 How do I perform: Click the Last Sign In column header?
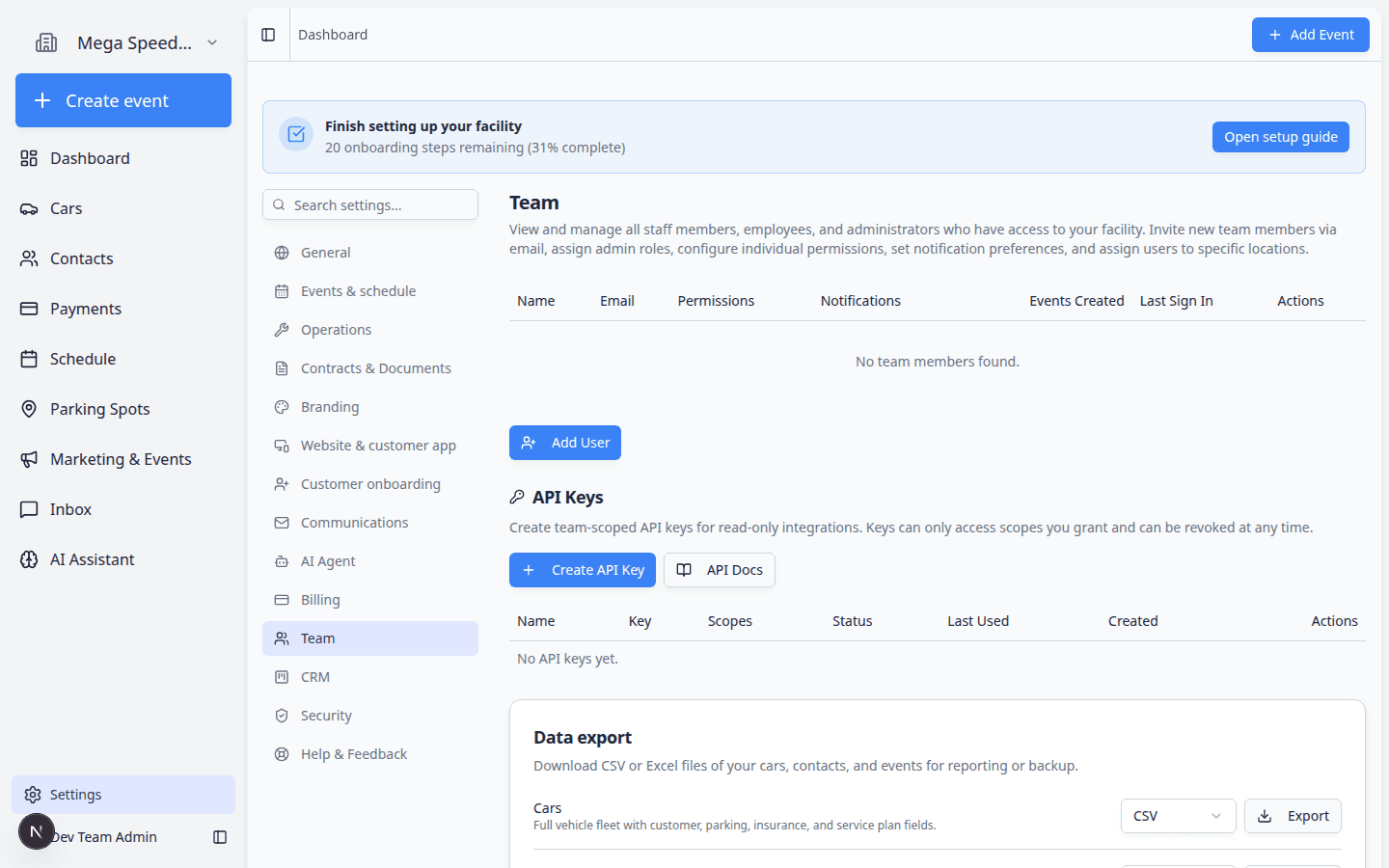point(1177,301)
